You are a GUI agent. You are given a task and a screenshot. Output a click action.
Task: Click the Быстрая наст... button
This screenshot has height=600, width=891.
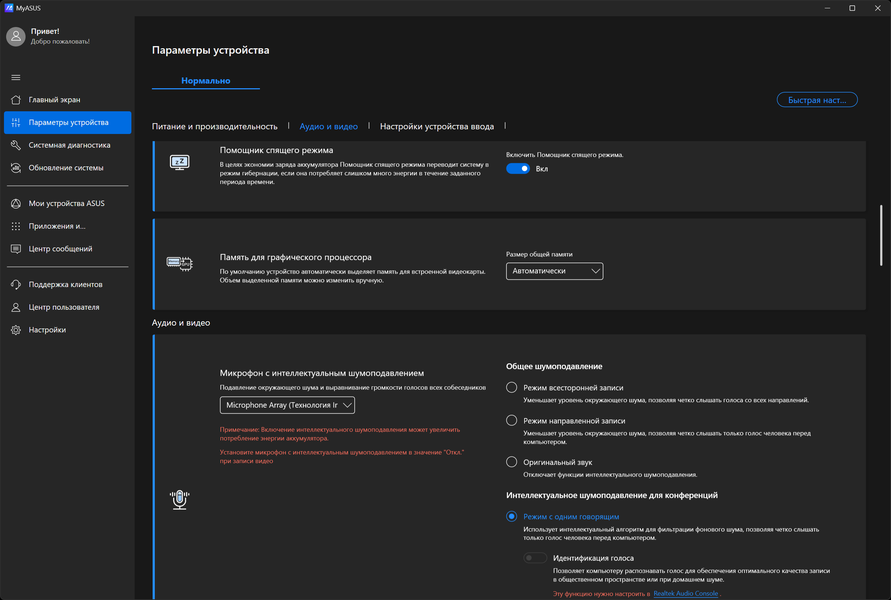[x=817, y=100]
